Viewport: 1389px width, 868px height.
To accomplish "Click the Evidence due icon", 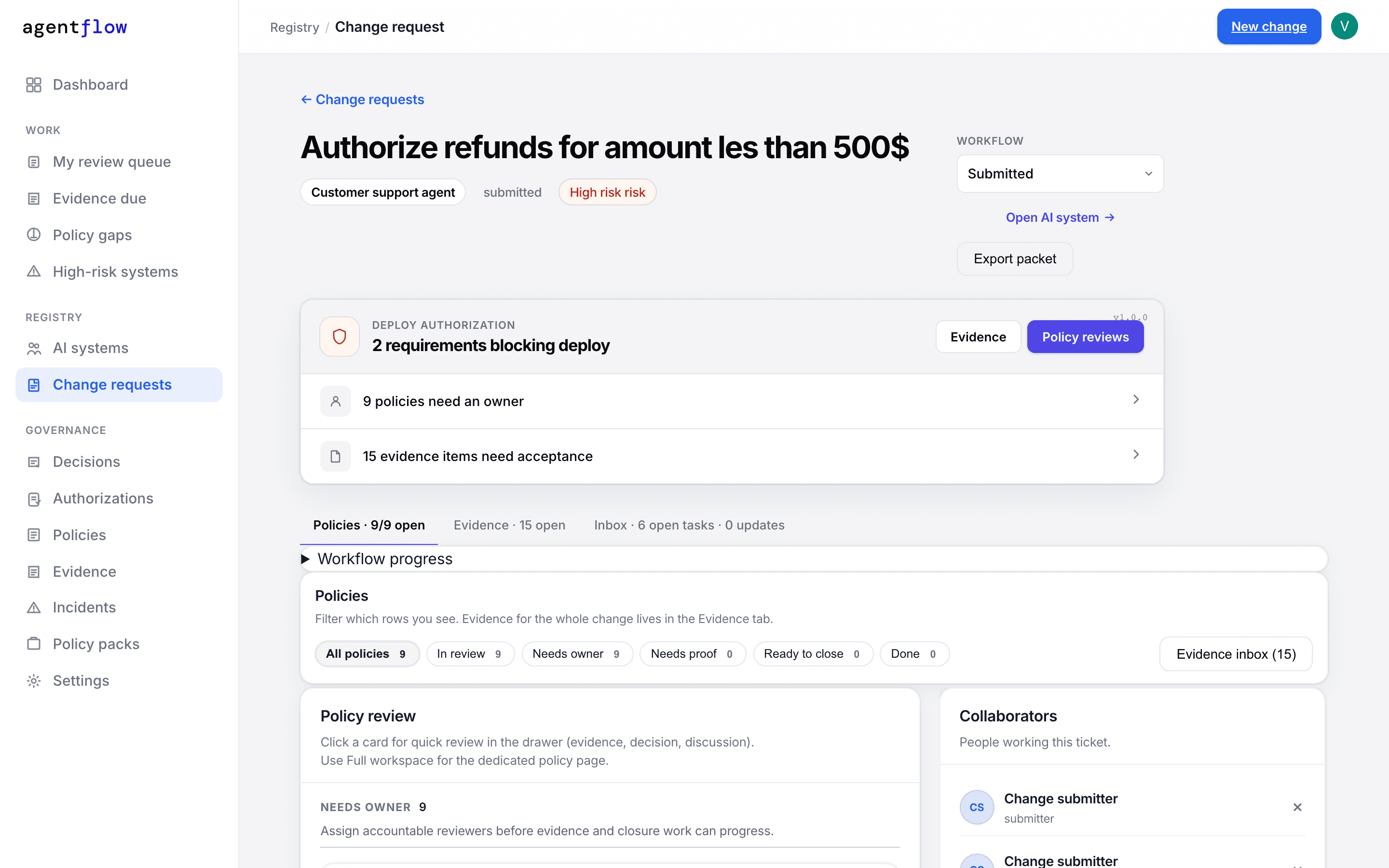I will (34, 199).
